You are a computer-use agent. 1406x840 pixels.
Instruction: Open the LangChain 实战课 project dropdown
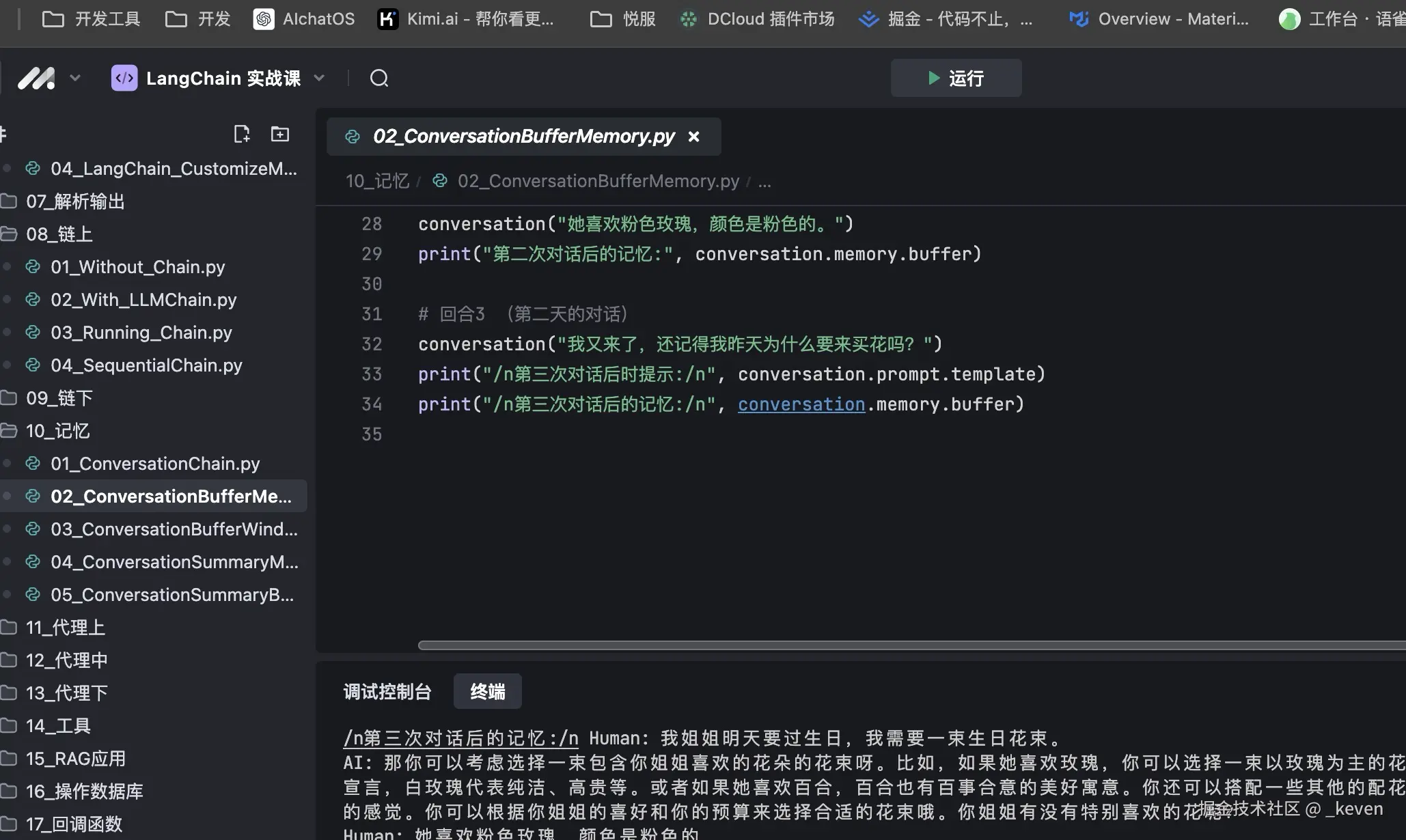pyautogui.click(x=319, y=79)
